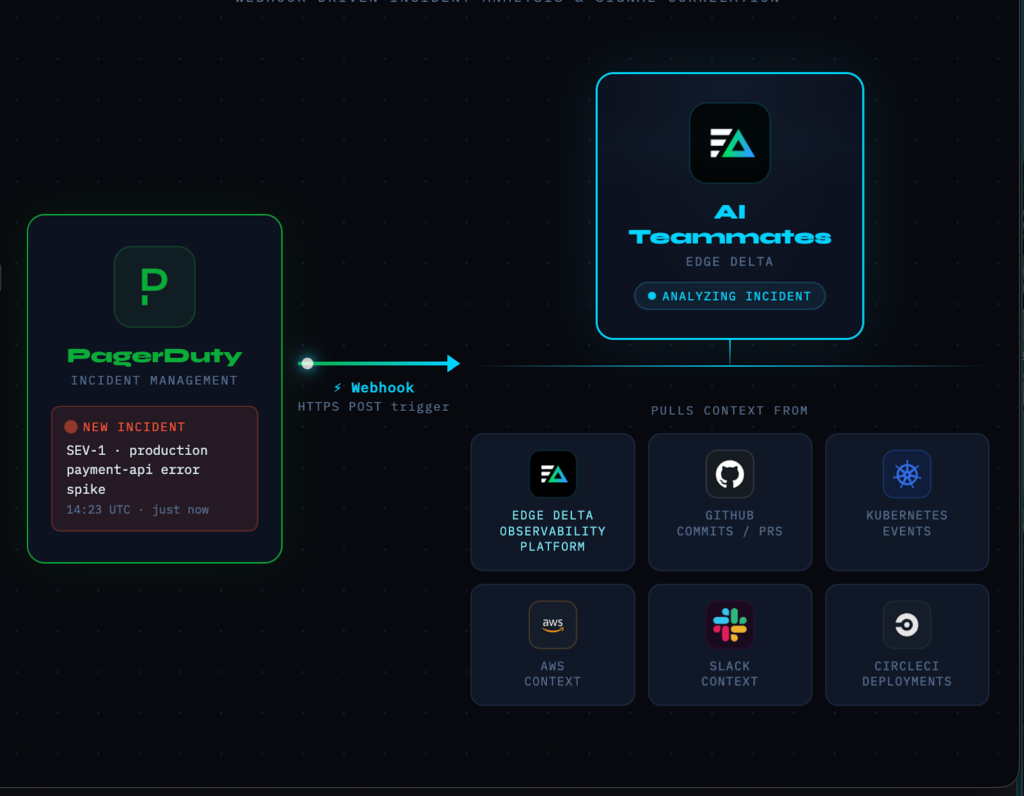Click the PagerDuty title text
1024x796 pixels.
[x=154, y=356]
